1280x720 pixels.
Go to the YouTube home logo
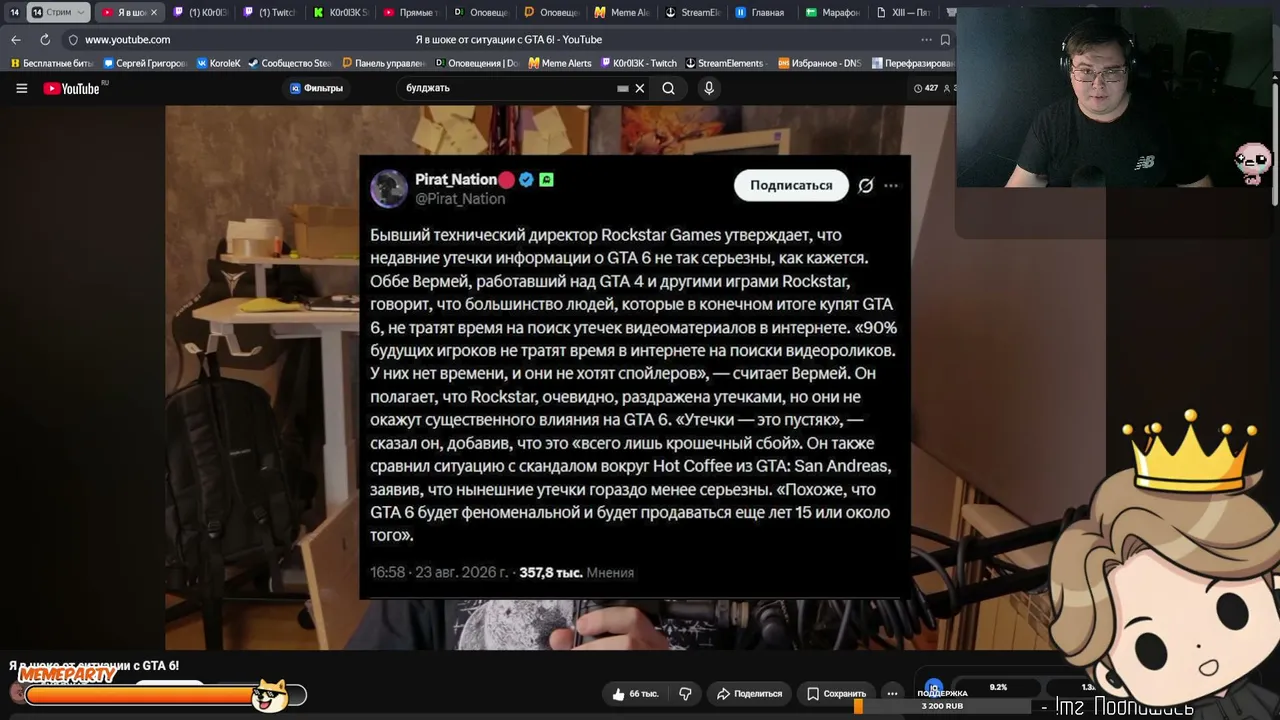tap(72, 88)
